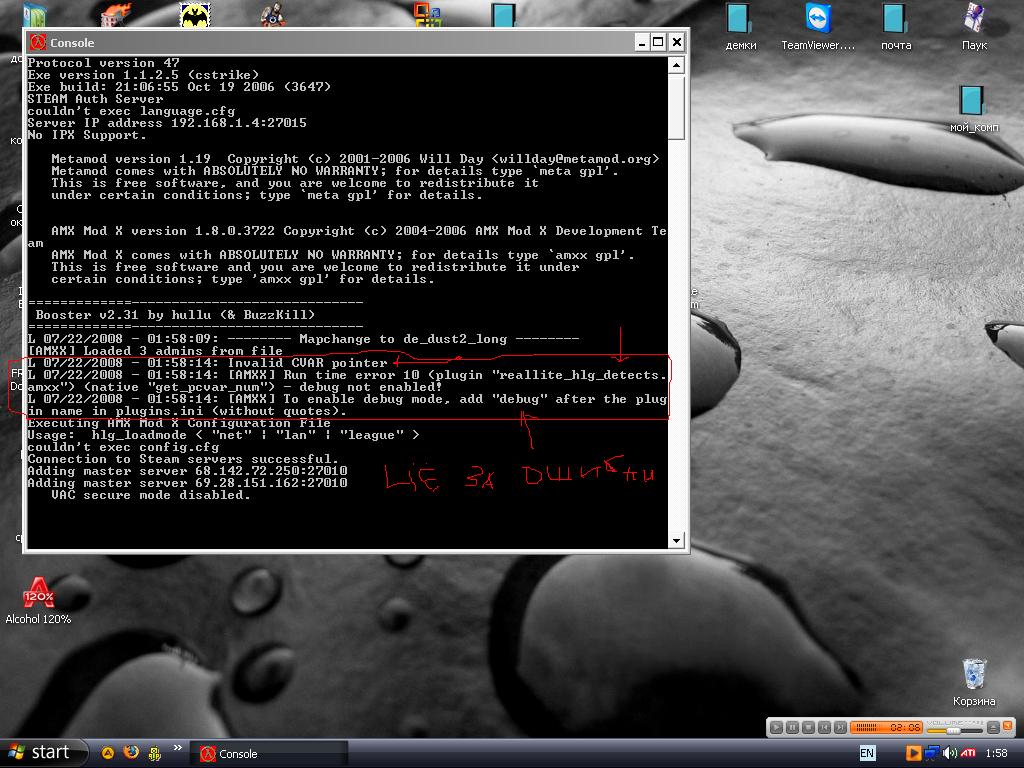Click the Start button
This screenshot has height=768, width=1024.
pyautogui.click(x=43, y=753)
